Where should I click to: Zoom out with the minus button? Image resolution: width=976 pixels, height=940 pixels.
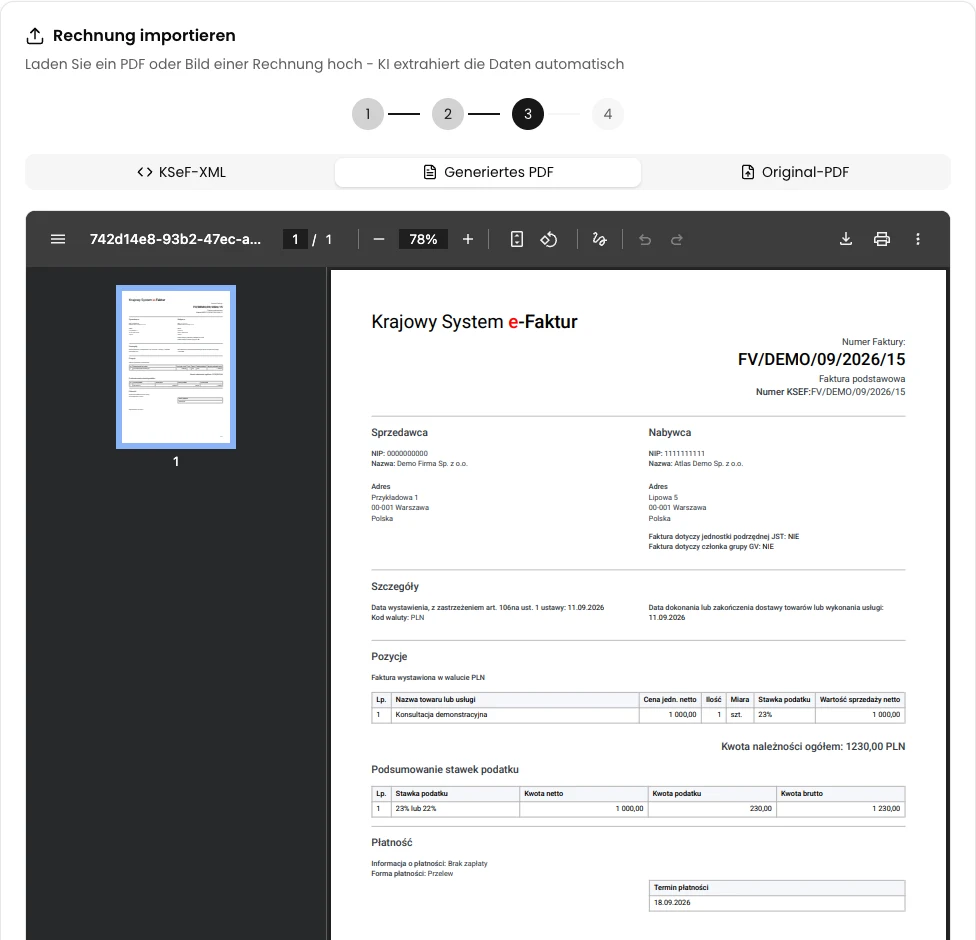(378, 239)
